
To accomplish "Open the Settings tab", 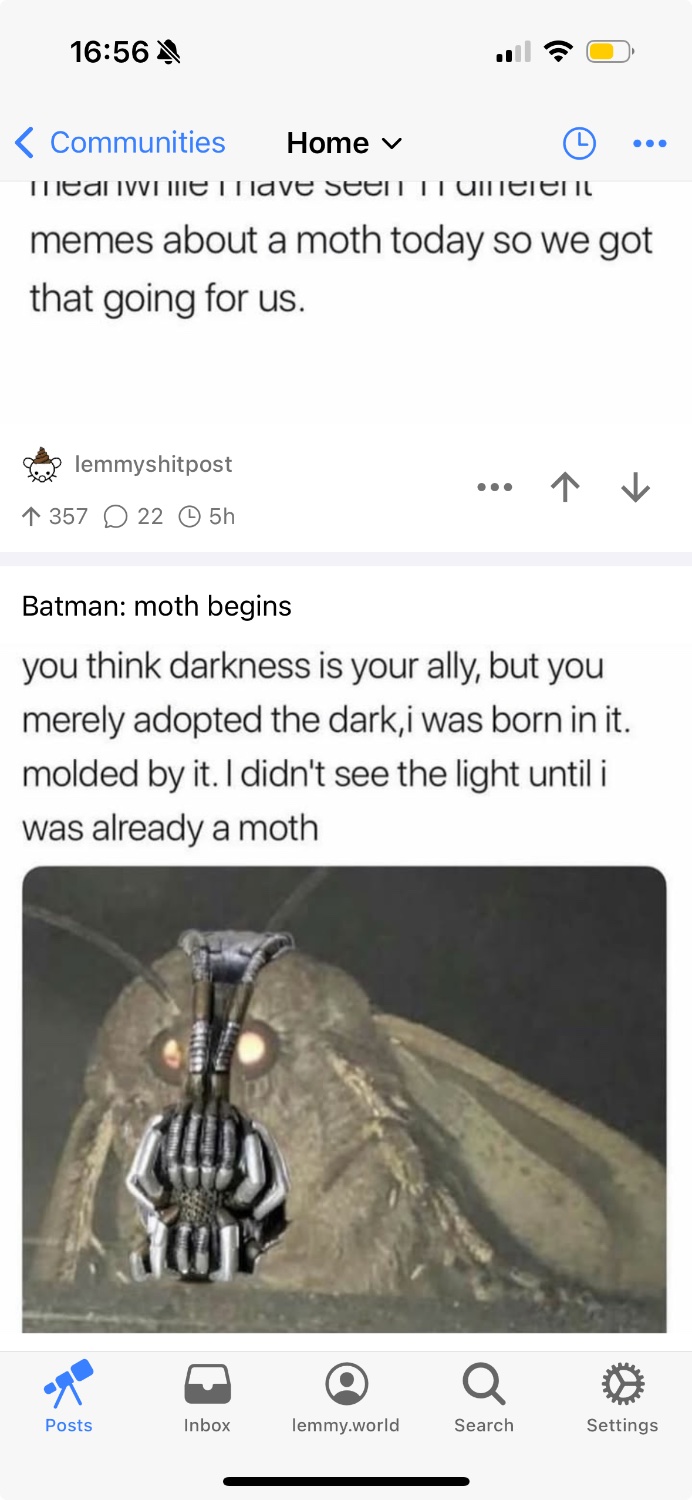I will tap(622, 1398).
